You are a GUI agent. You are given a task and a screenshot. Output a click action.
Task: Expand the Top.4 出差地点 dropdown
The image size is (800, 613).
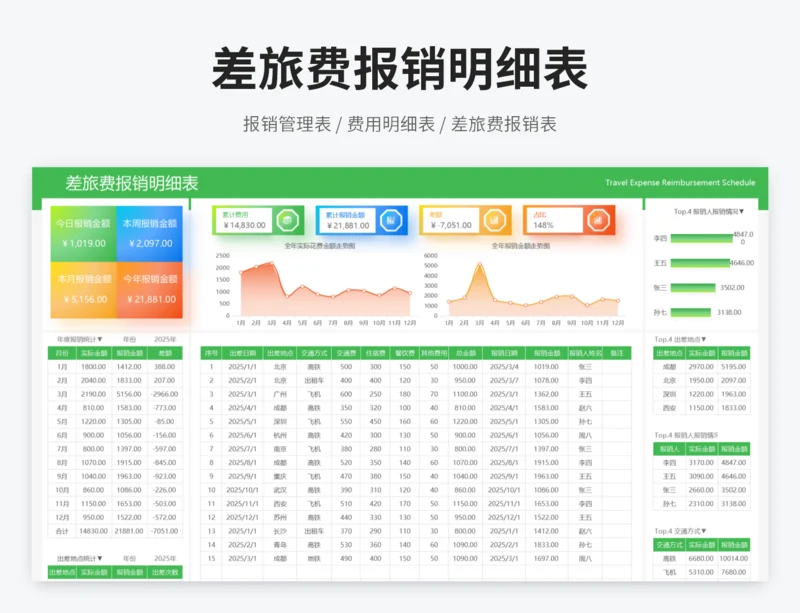(704, 339)
